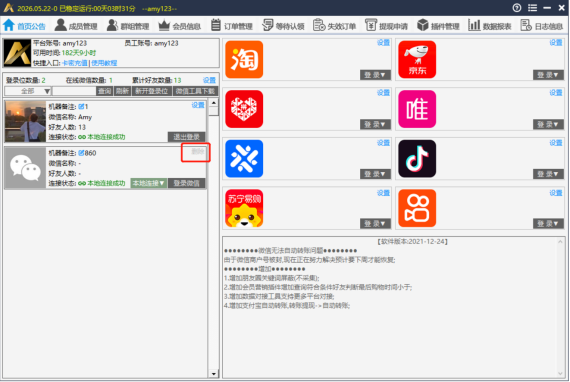Open the Taobao 登录 dropdown
The image size is (570, 382).
pyautogui.click(x=375, y=75)
